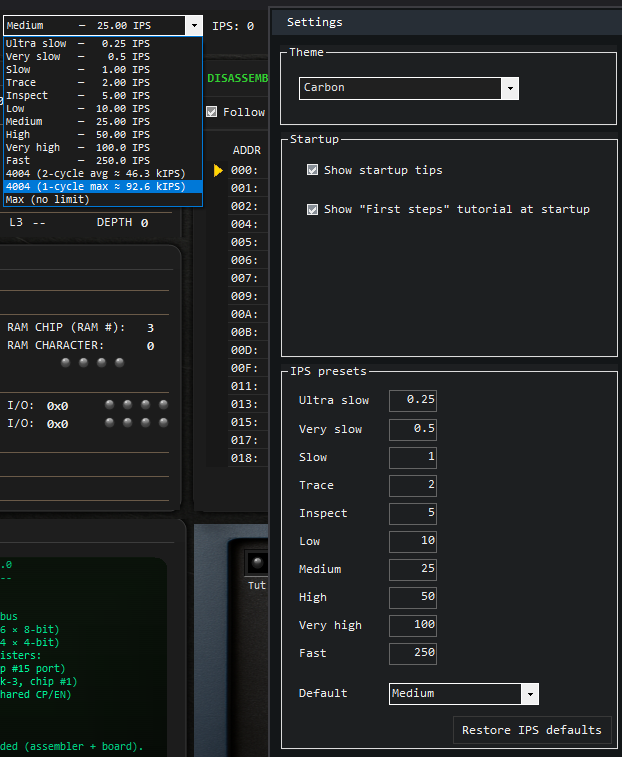This screenshot has height=757, width=622.
Task: Uncheck Show "First steps" tutorial at startup
Action: click(x=313, y=209)
